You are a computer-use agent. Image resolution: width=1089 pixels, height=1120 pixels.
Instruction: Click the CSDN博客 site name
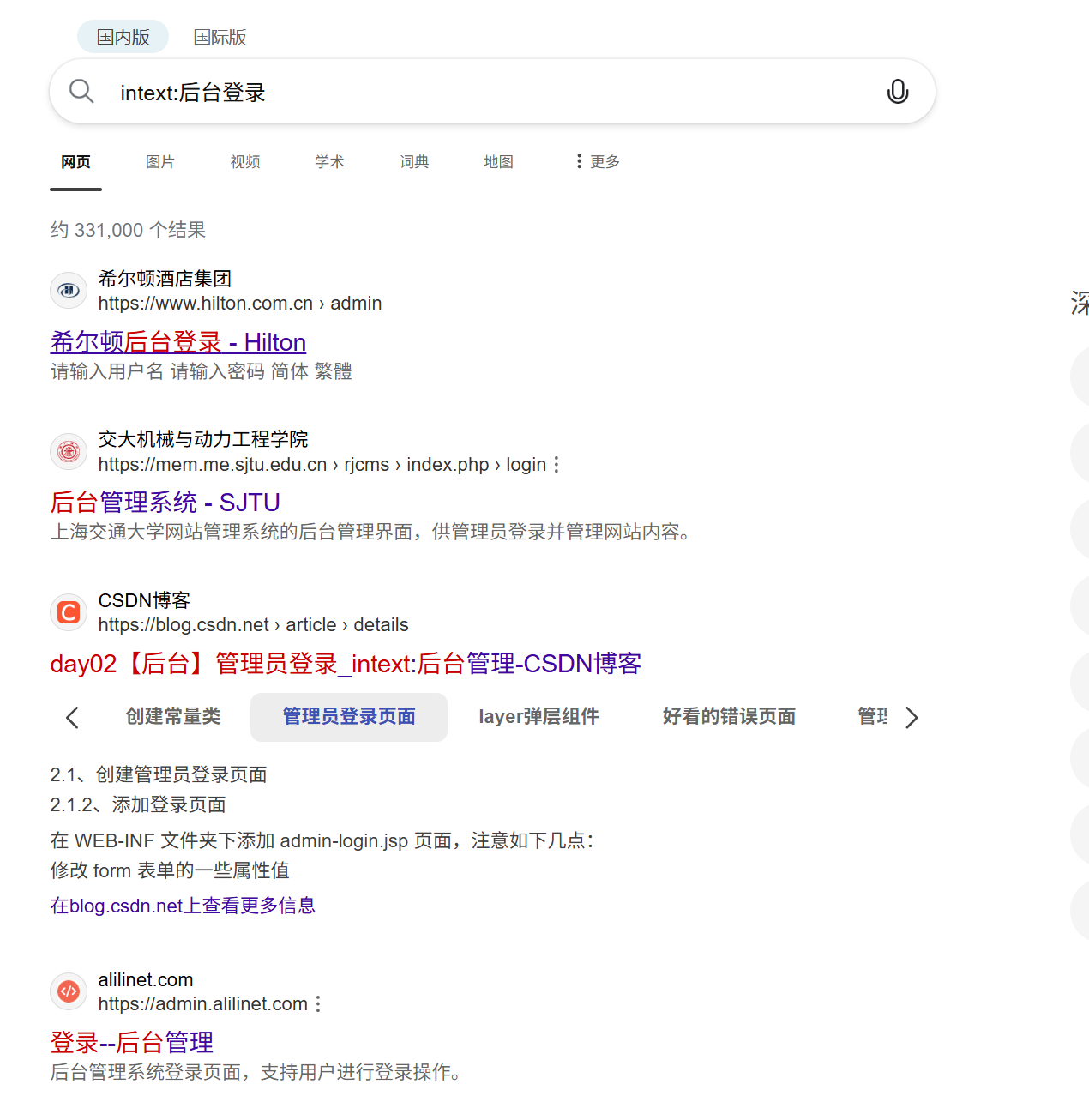pos(144,600)
